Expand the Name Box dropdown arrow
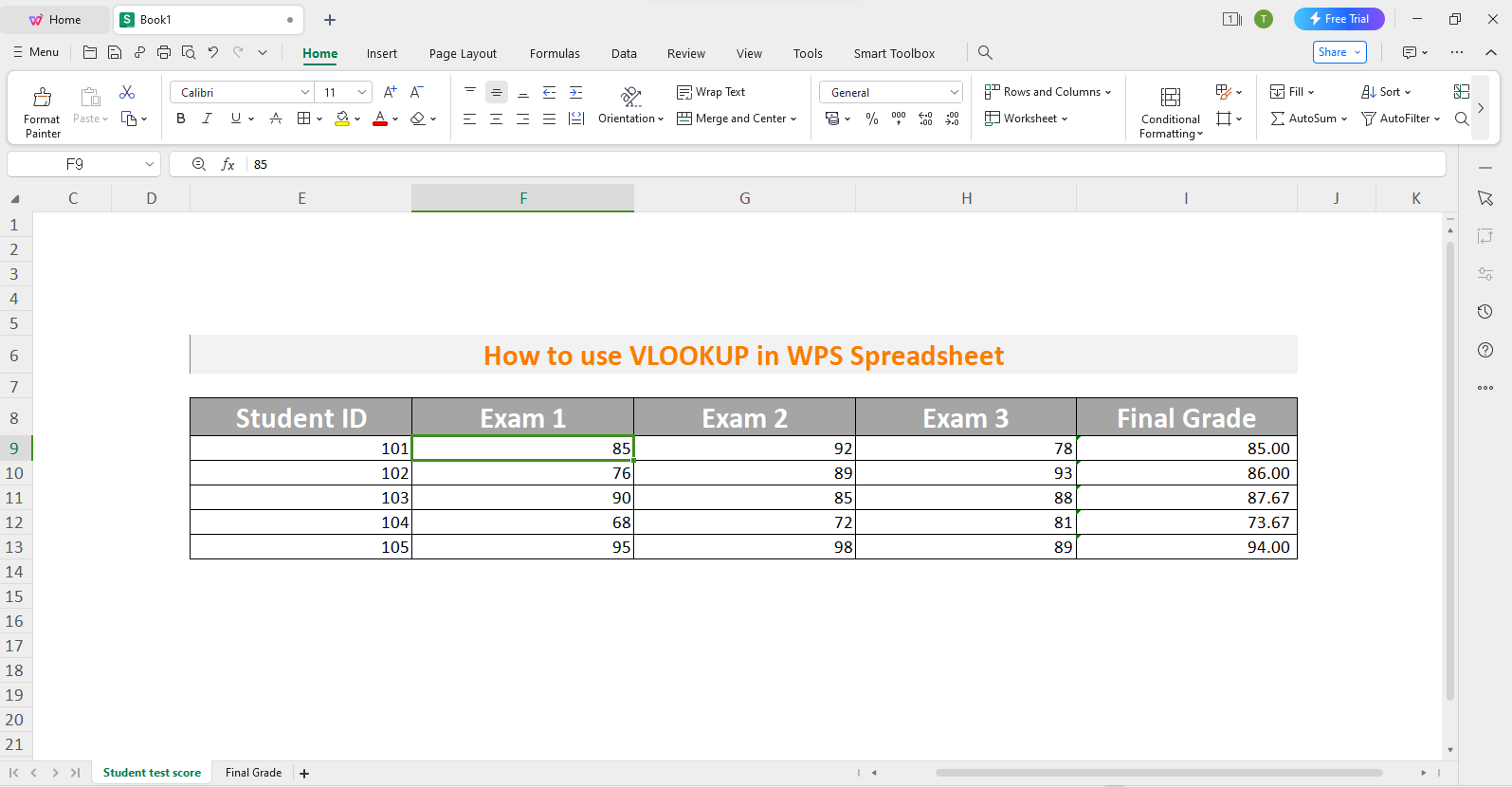Screen dimensions: 1512x787 150,164
